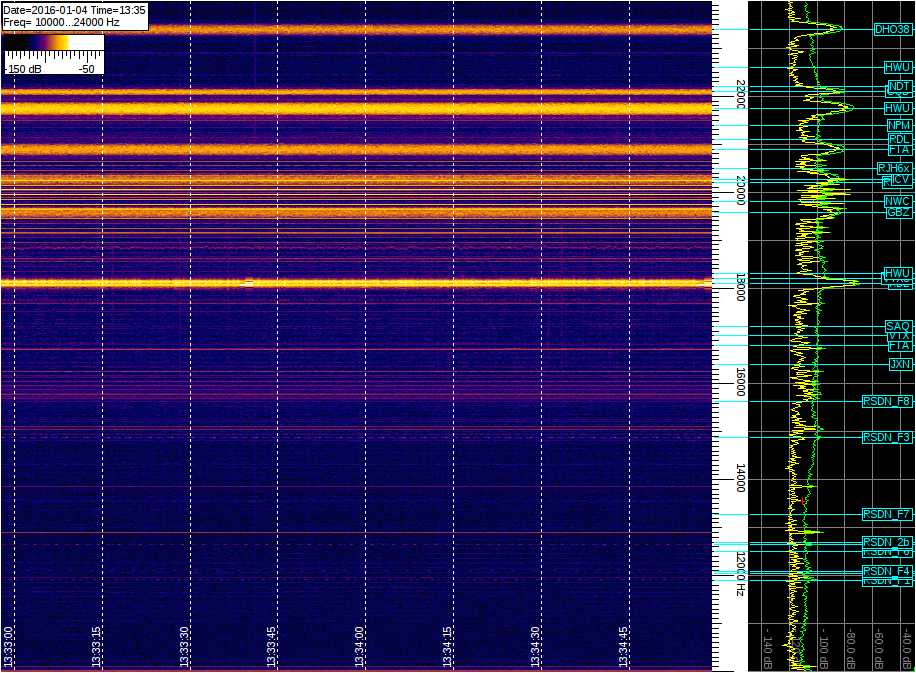Click the Freq= 10000...24000 Hz text
This screenshot has height=673, width=916.
tap(61, 22)
